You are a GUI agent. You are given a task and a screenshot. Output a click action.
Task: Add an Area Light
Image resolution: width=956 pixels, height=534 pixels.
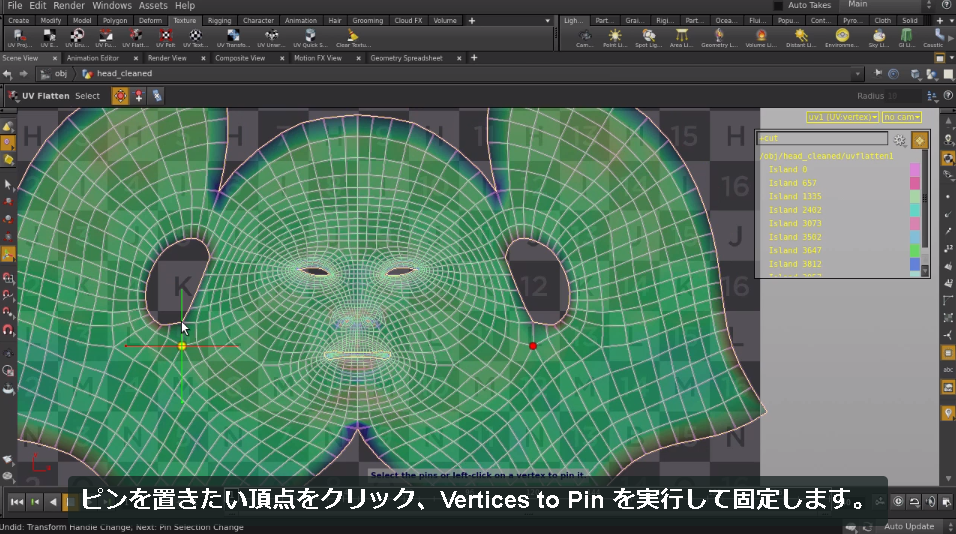click(681, 38)
